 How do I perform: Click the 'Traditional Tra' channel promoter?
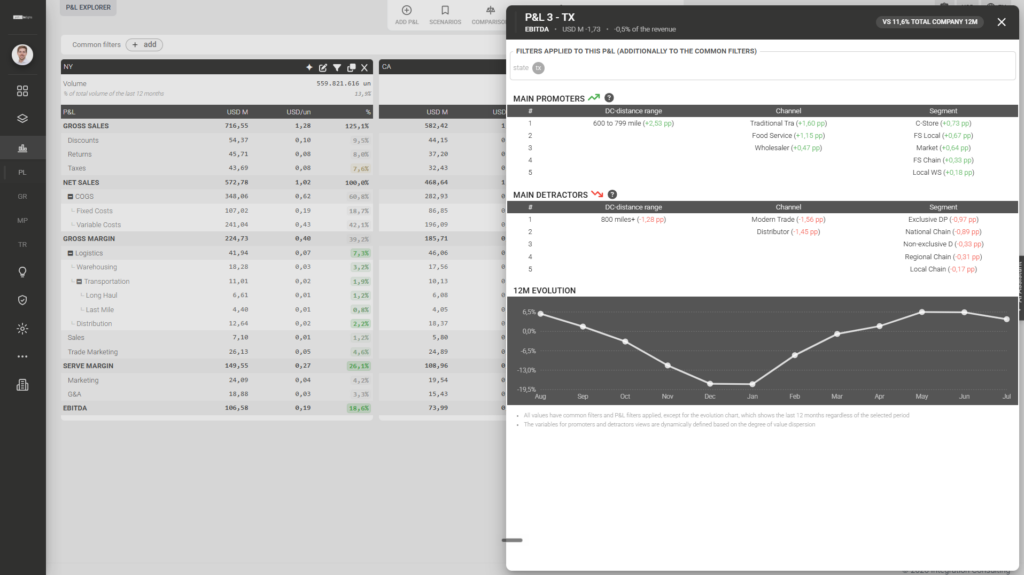click(788, 123)
